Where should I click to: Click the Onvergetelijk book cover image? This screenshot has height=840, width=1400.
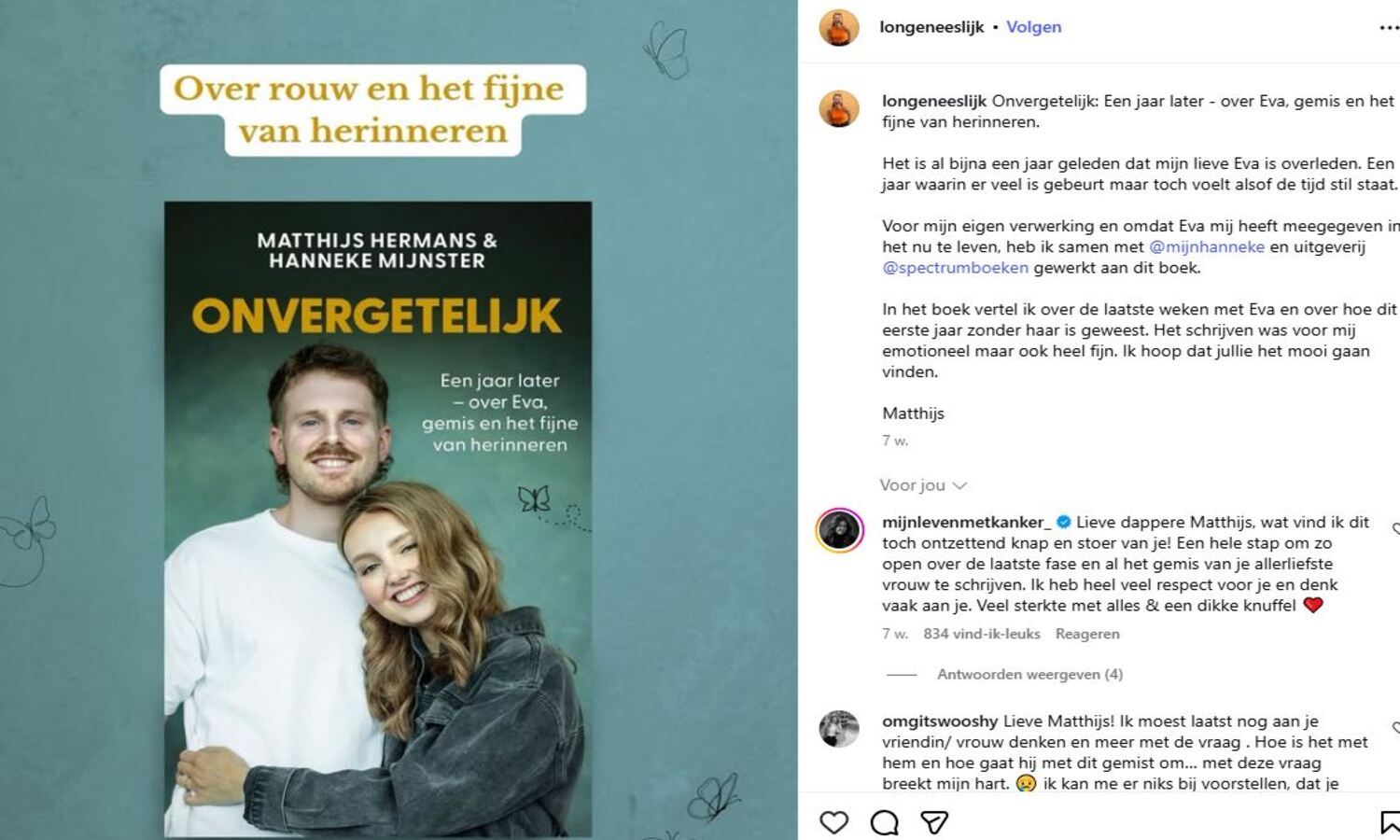378,519
